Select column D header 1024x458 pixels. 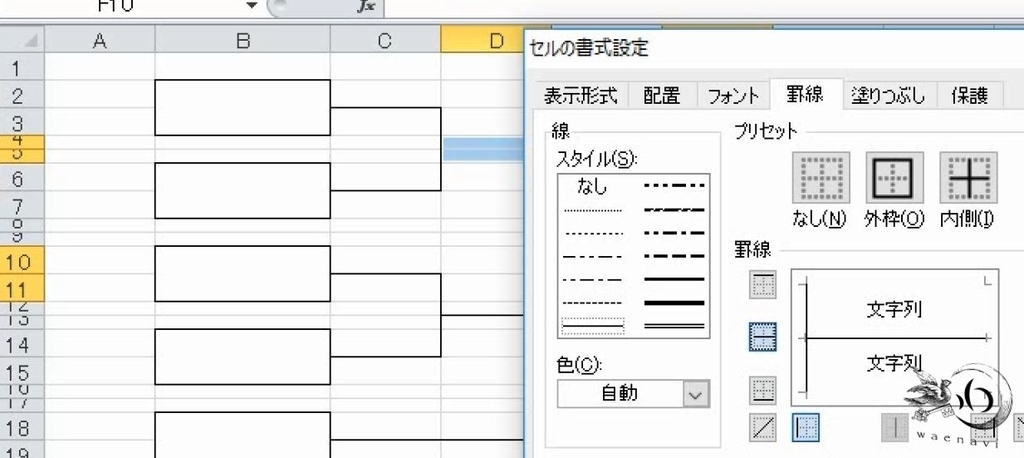click(x=483, y=41)
